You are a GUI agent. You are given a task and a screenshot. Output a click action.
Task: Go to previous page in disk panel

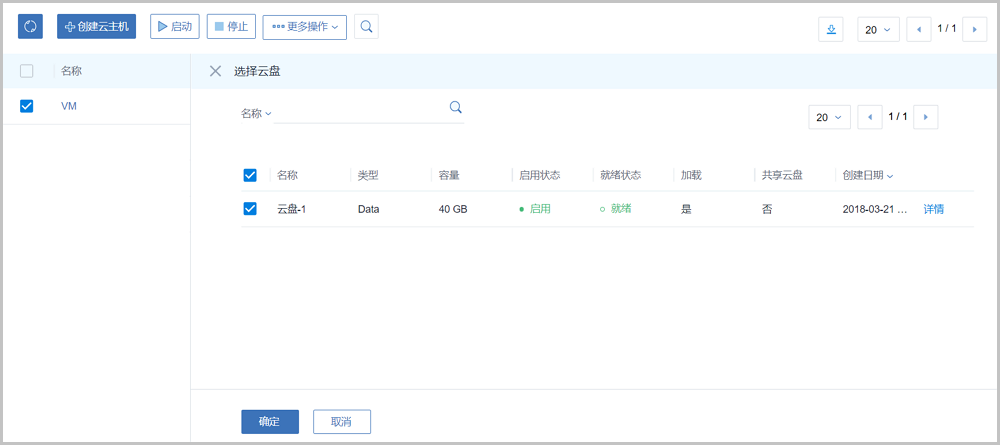[x=869, y=117]
